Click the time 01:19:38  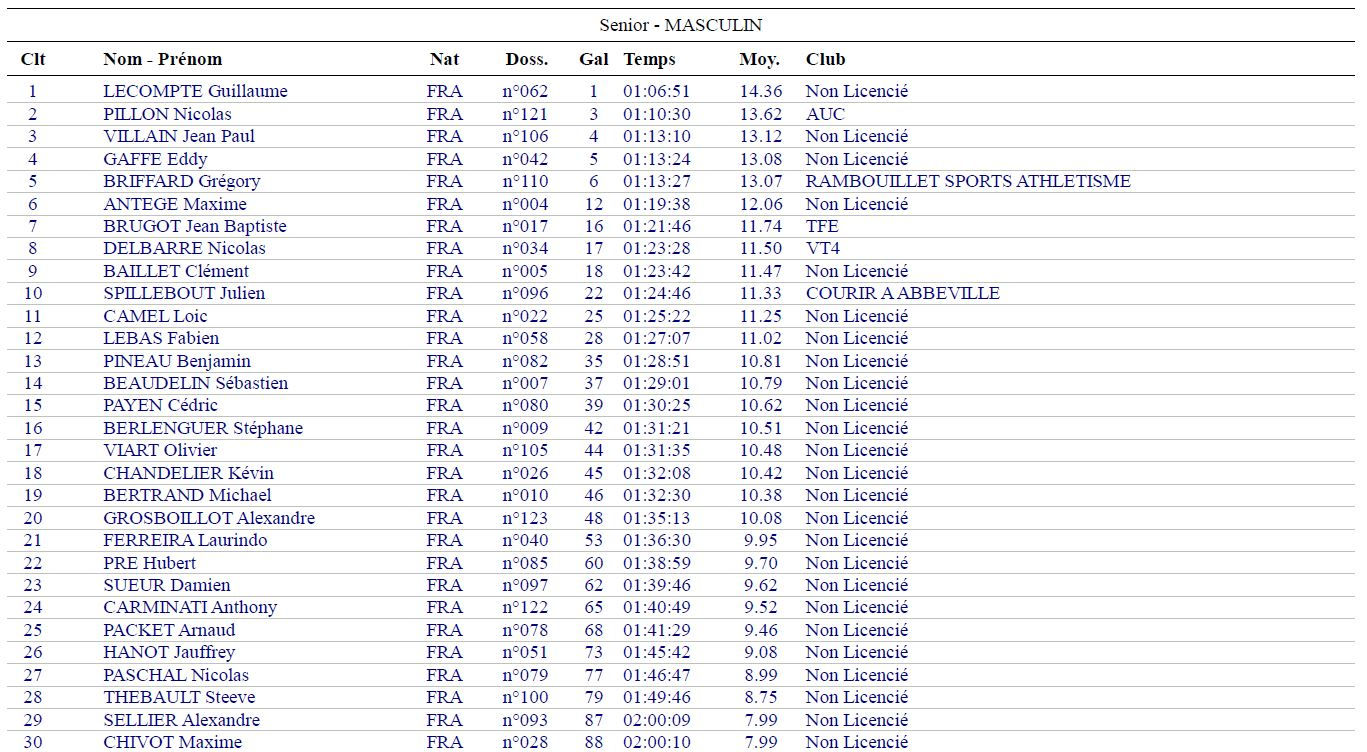coord(657,204)
